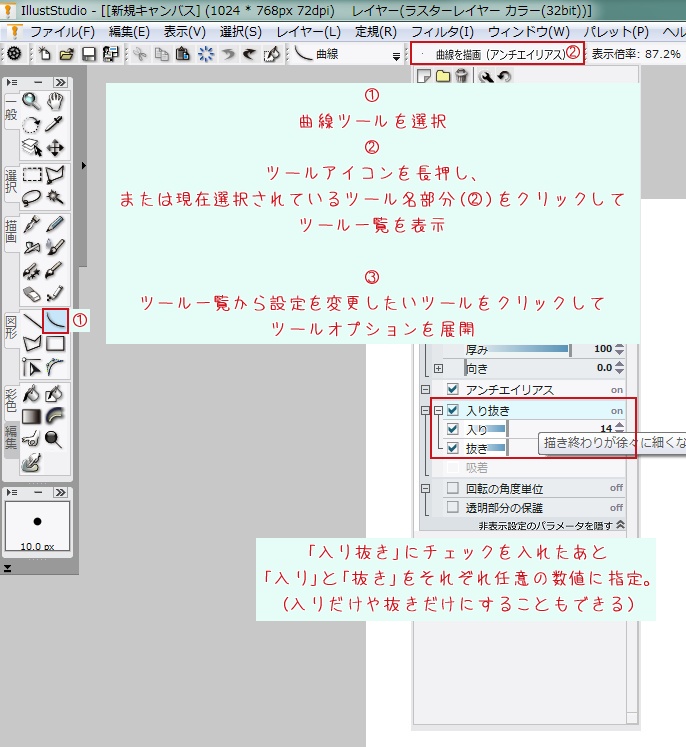This screenshot has width=686, height=747.
Task: Select the Pen tool
Action: coord(31,224)
